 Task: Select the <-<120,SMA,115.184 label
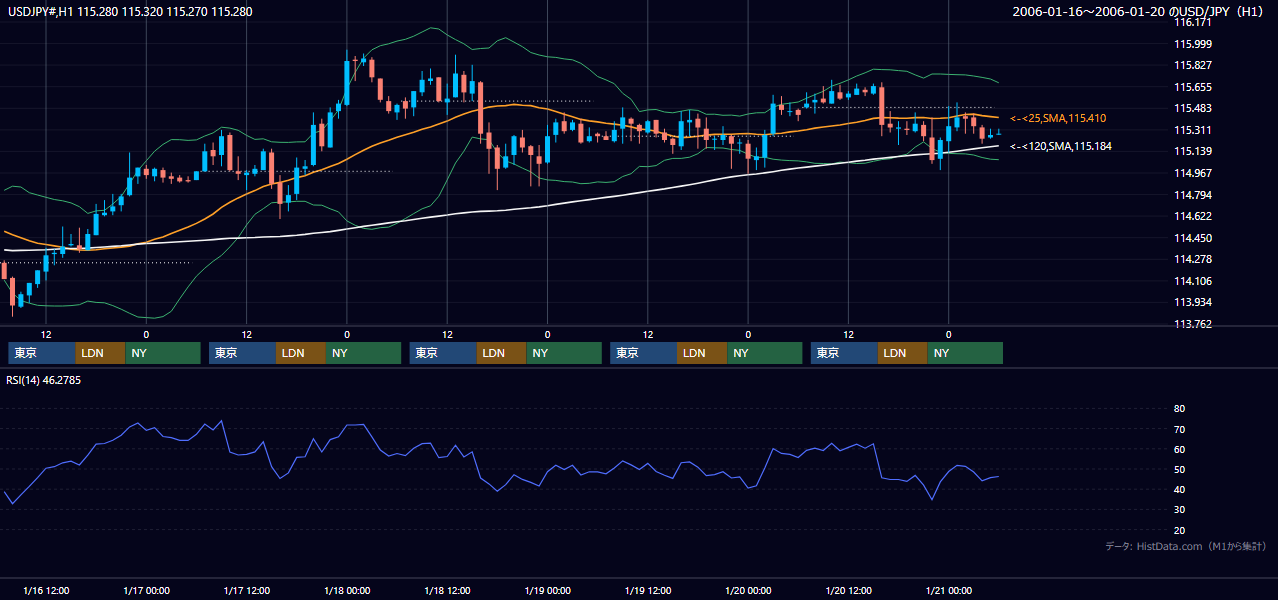1060,146
